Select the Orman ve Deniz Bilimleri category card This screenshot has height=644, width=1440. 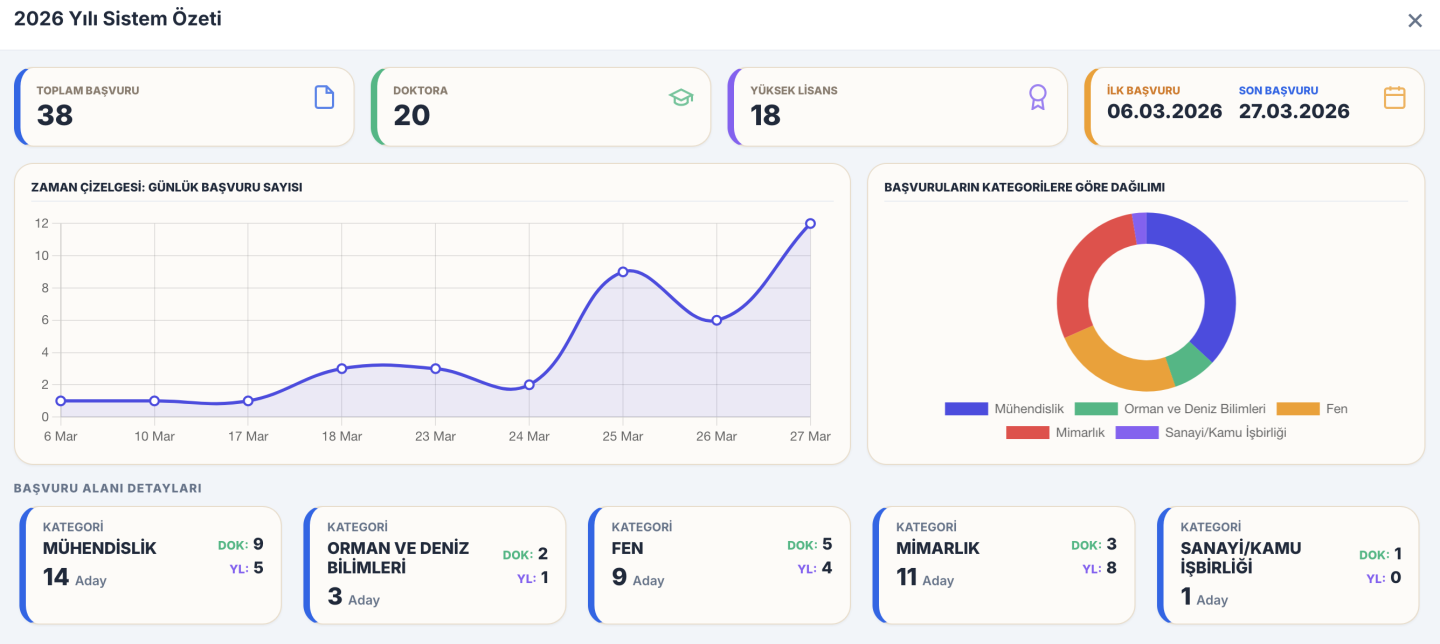[x=435, y=565]
